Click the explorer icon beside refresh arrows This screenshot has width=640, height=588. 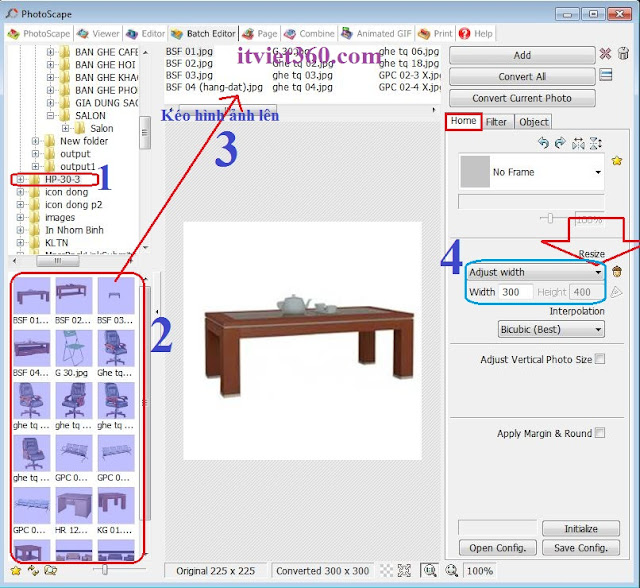[x=51, y=570]
